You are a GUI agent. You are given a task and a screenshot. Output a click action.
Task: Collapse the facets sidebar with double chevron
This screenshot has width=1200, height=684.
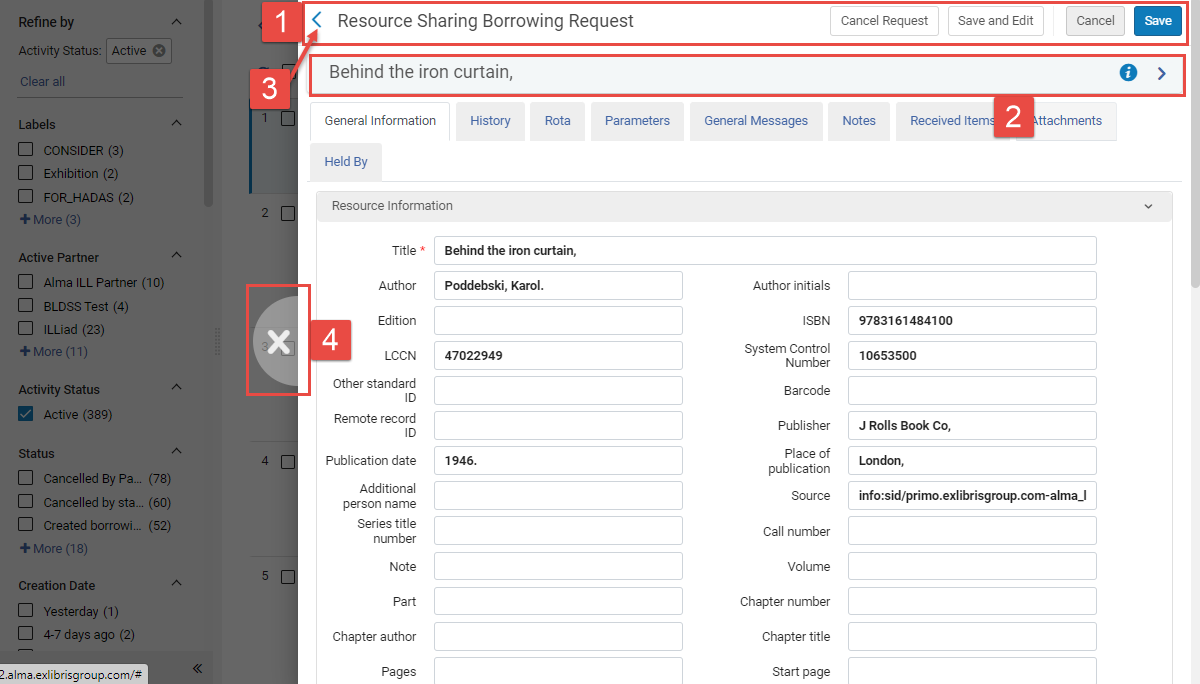[x=197, y=668]
